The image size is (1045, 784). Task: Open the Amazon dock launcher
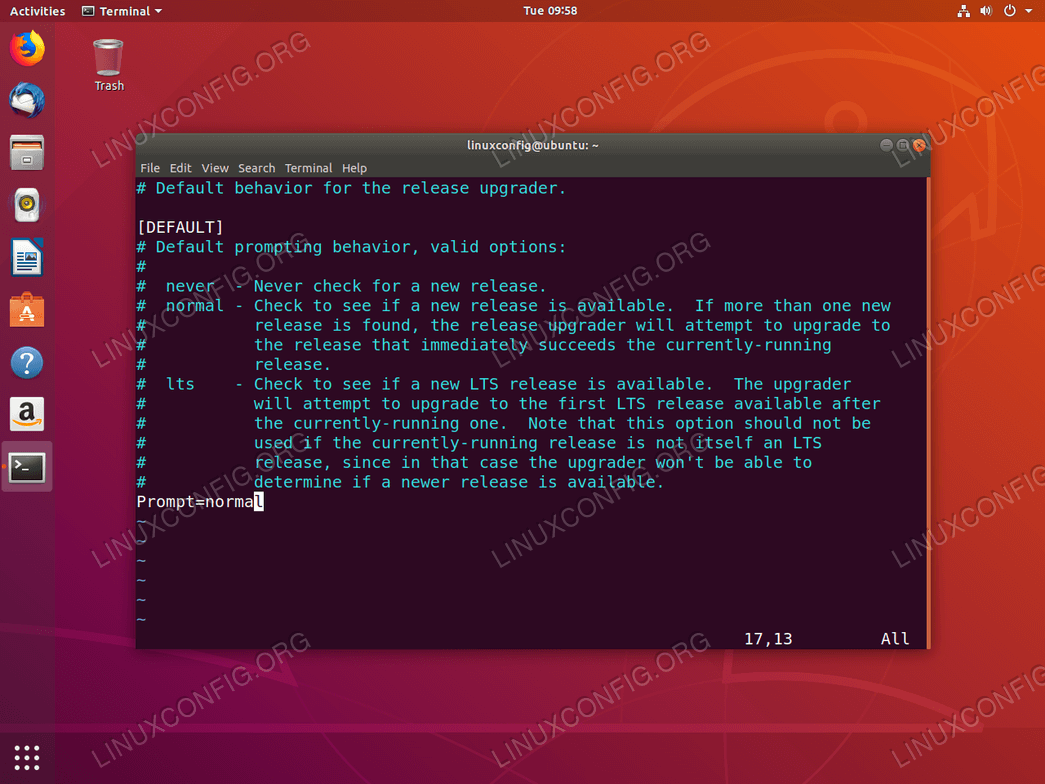[27, 415]
